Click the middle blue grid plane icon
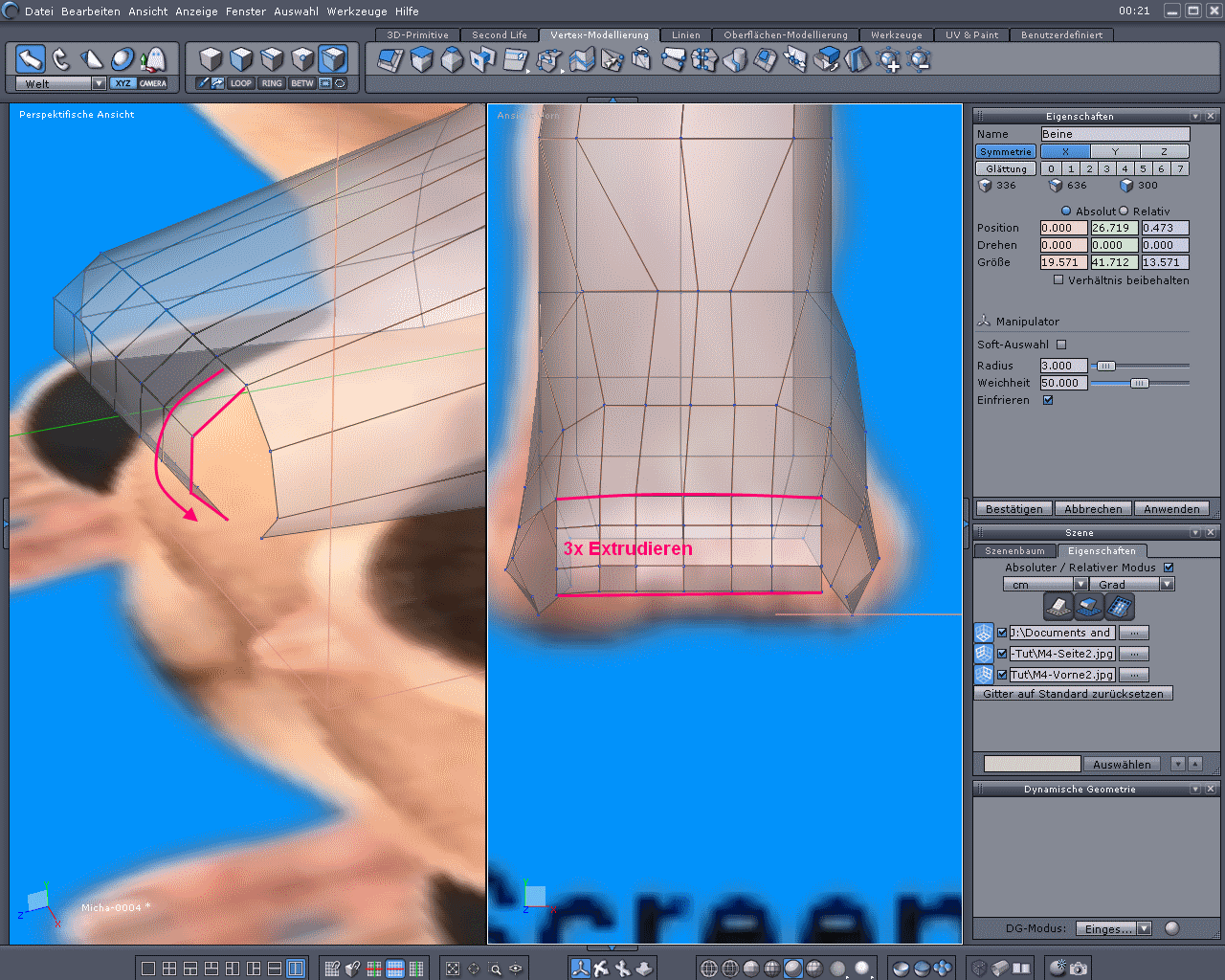The height and width of the screenshot is (980, 1225). click(x=1088, y=607)
